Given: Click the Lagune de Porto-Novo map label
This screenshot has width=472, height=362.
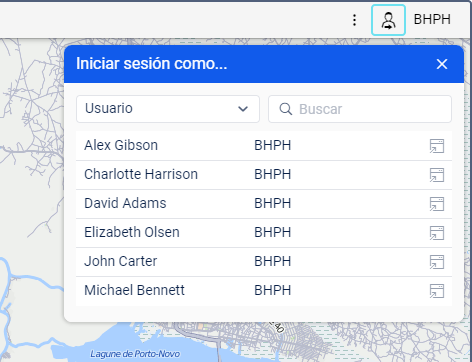Looking at the screenshot, I should pyautogui.click(x=135, y=354).
